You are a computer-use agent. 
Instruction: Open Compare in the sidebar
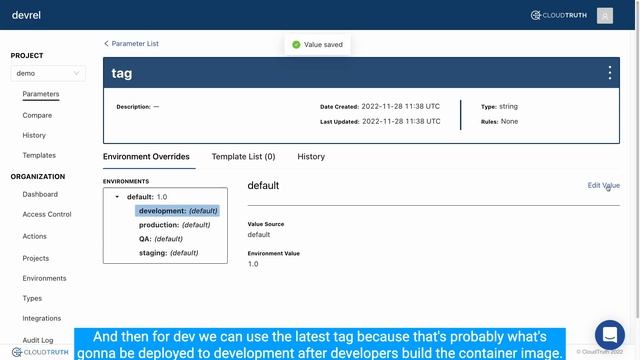[x=37, y=116]
